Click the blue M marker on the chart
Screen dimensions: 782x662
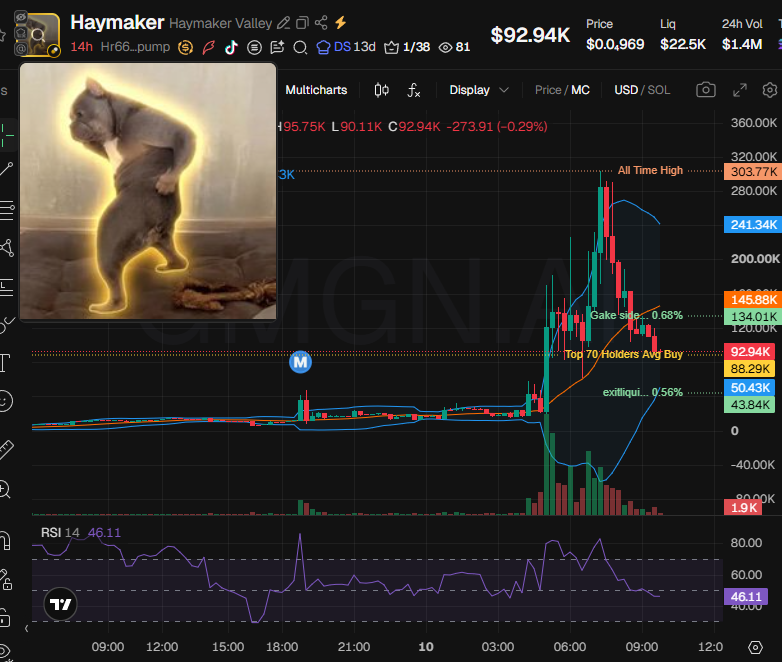click(x=300, y=362)
